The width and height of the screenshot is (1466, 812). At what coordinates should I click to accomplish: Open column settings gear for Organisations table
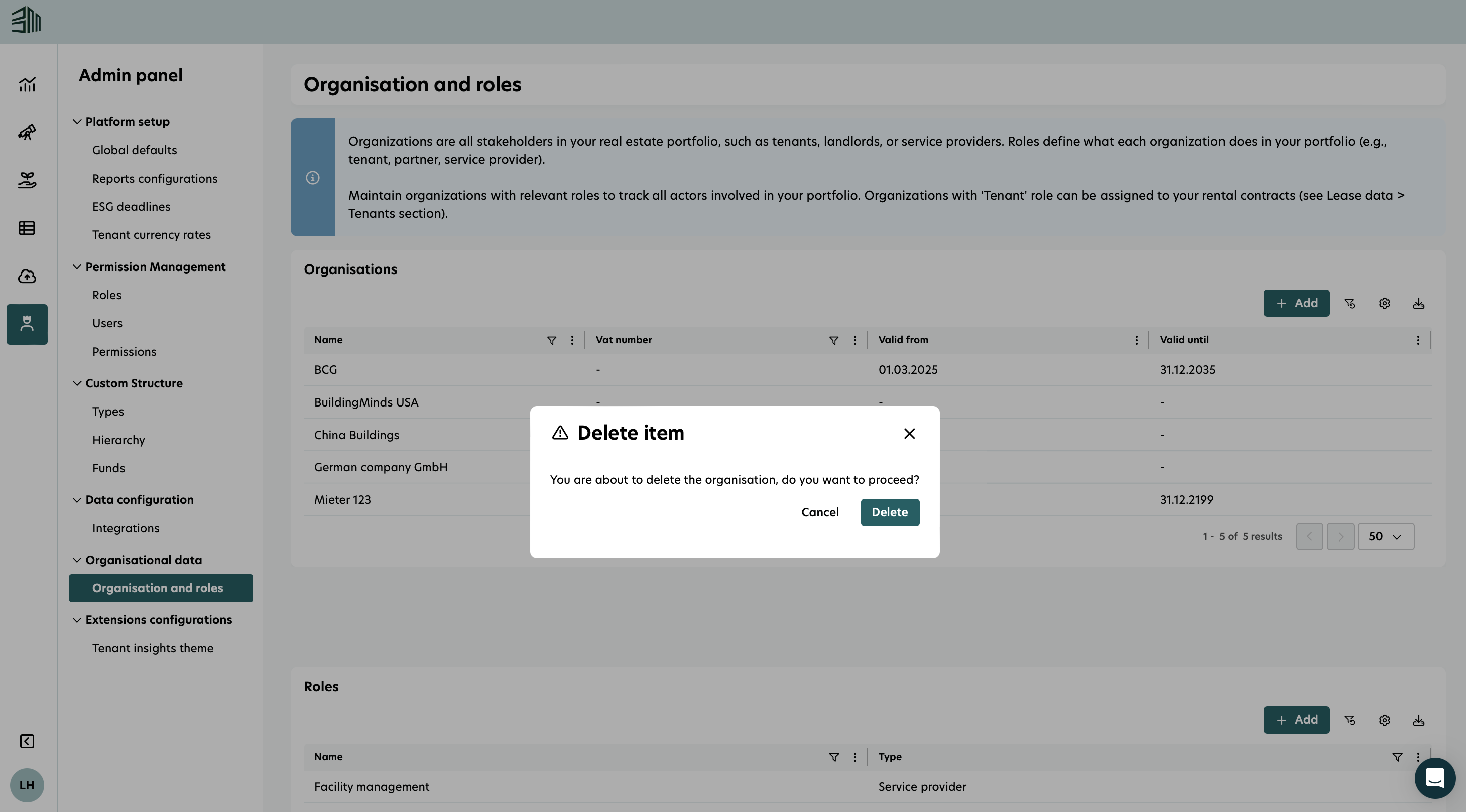tap(1384, 303)
